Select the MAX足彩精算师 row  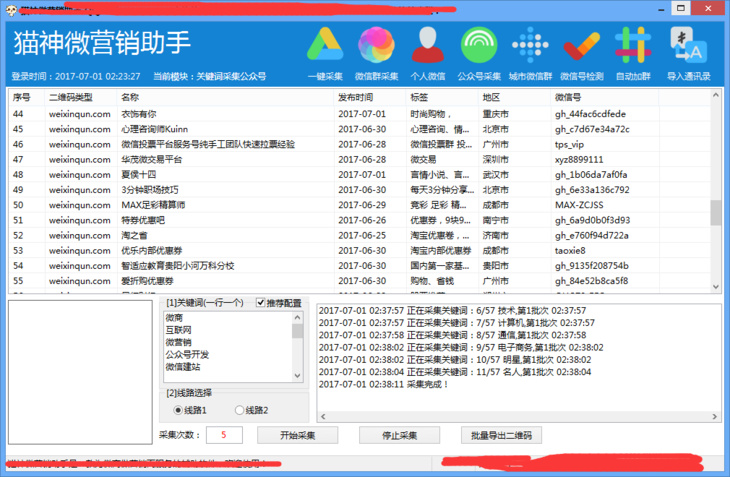(x=359, y=205)
